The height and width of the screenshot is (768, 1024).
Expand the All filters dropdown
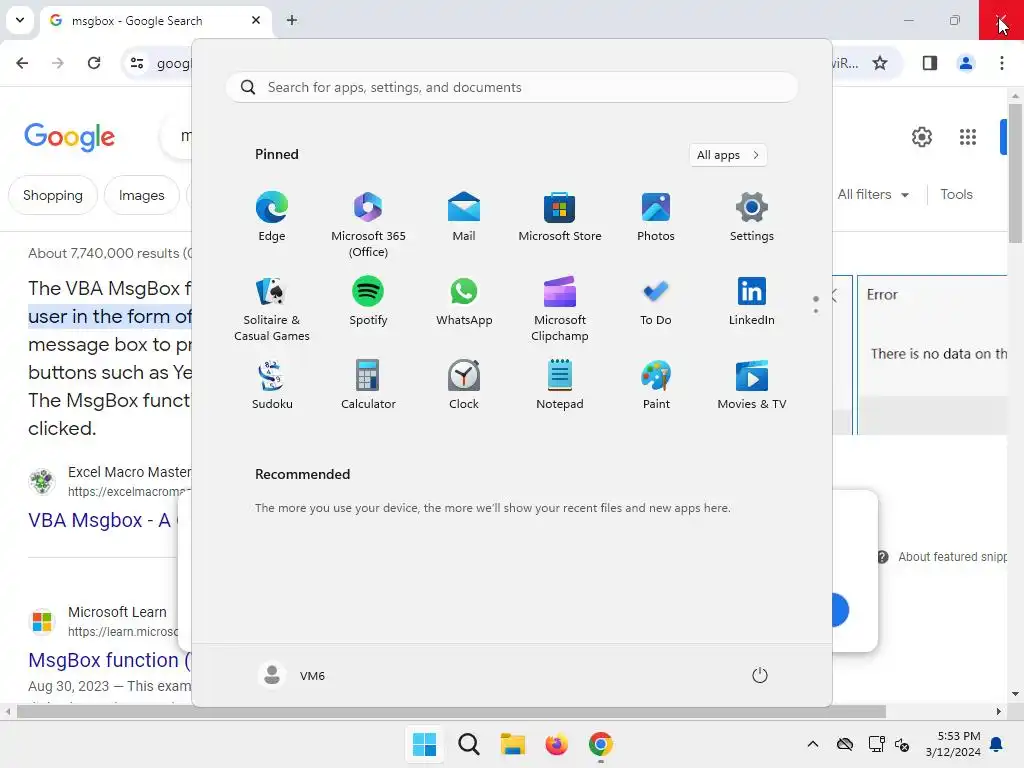pos(873,195)
